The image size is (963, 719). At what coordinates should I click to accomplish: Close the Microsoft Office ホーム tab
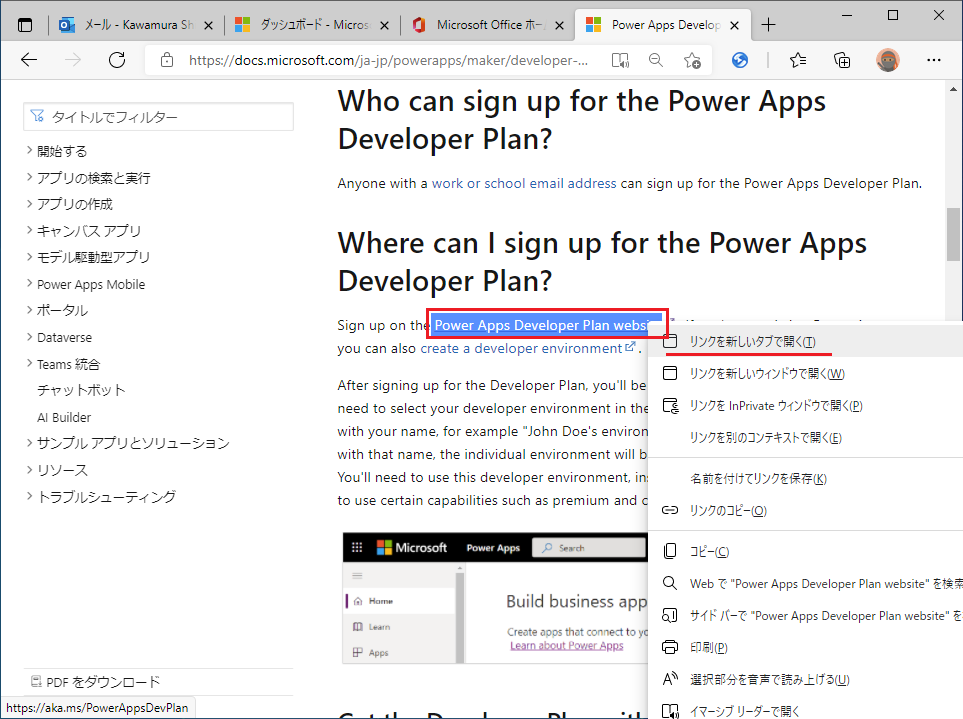coord(559,25)
